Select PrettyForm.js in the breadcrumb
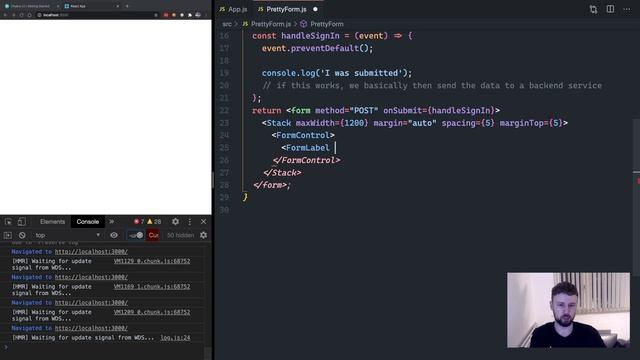The width and height of the screenshot is (640, 360). coord(271,24)
